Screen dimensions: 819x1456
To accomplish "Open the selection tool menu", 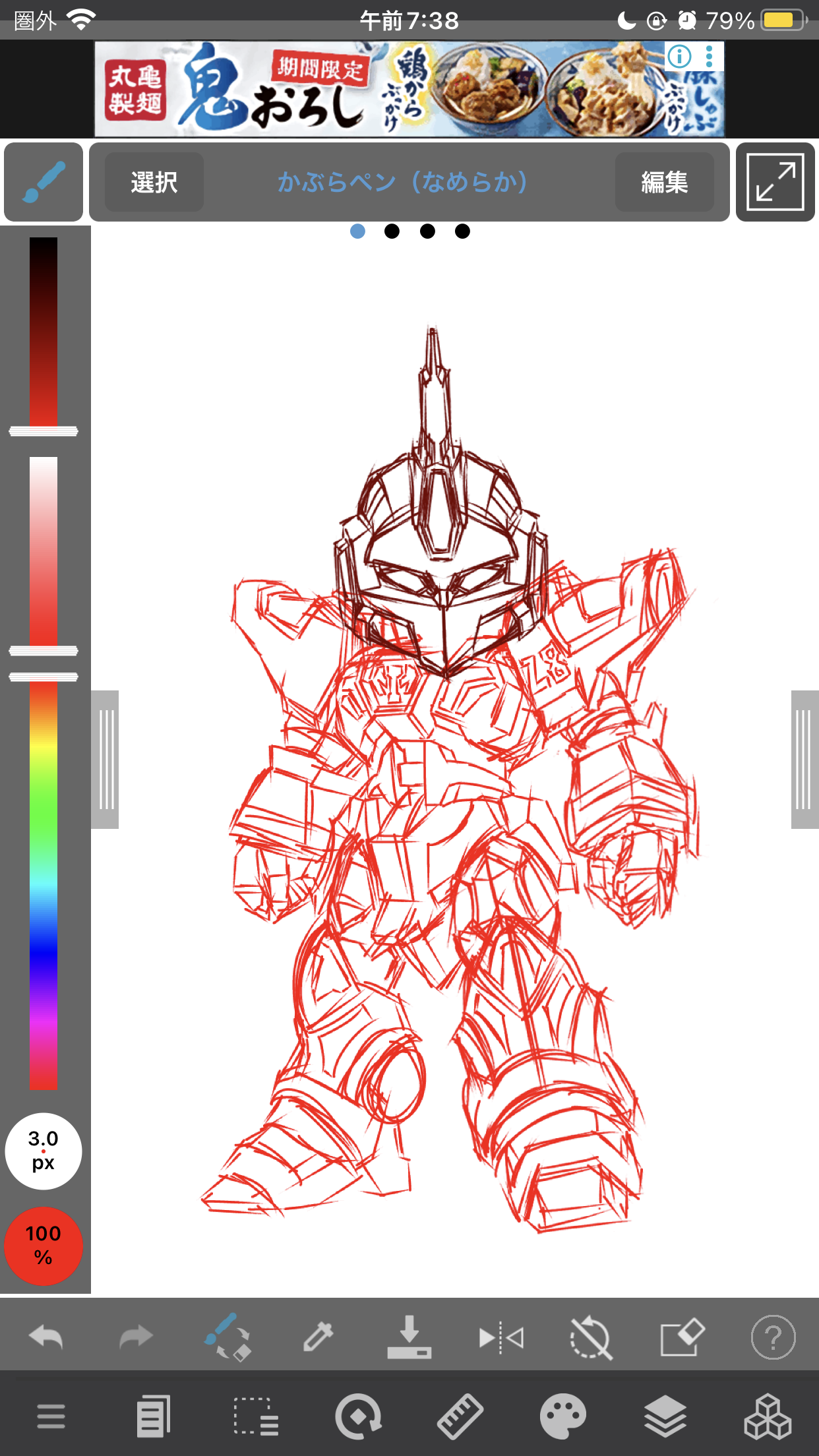I will tap(256, 1416).
